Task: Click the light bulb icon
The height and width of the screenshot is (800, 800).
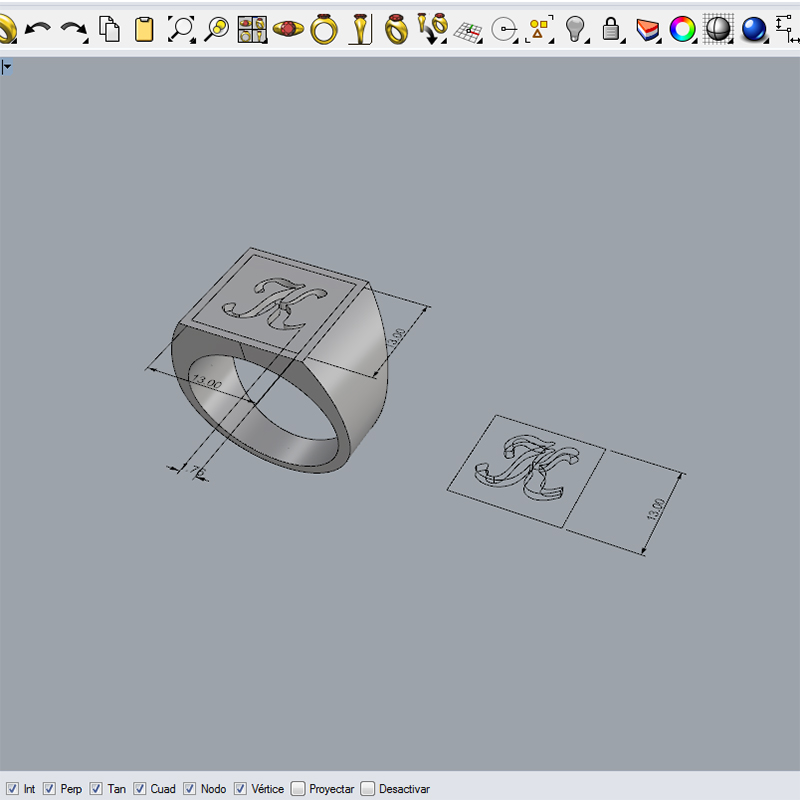Action: click(575, 29)
